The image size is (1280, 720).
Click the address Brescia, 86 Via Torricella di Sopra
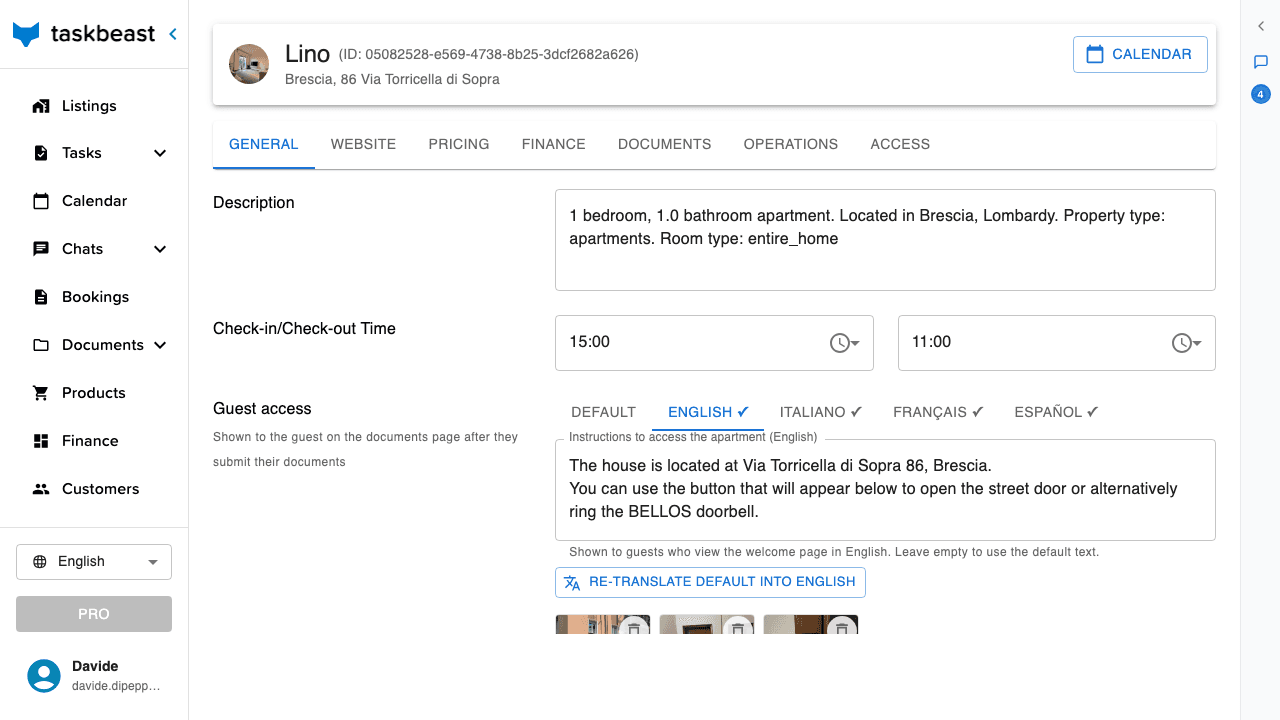(392, 79)
